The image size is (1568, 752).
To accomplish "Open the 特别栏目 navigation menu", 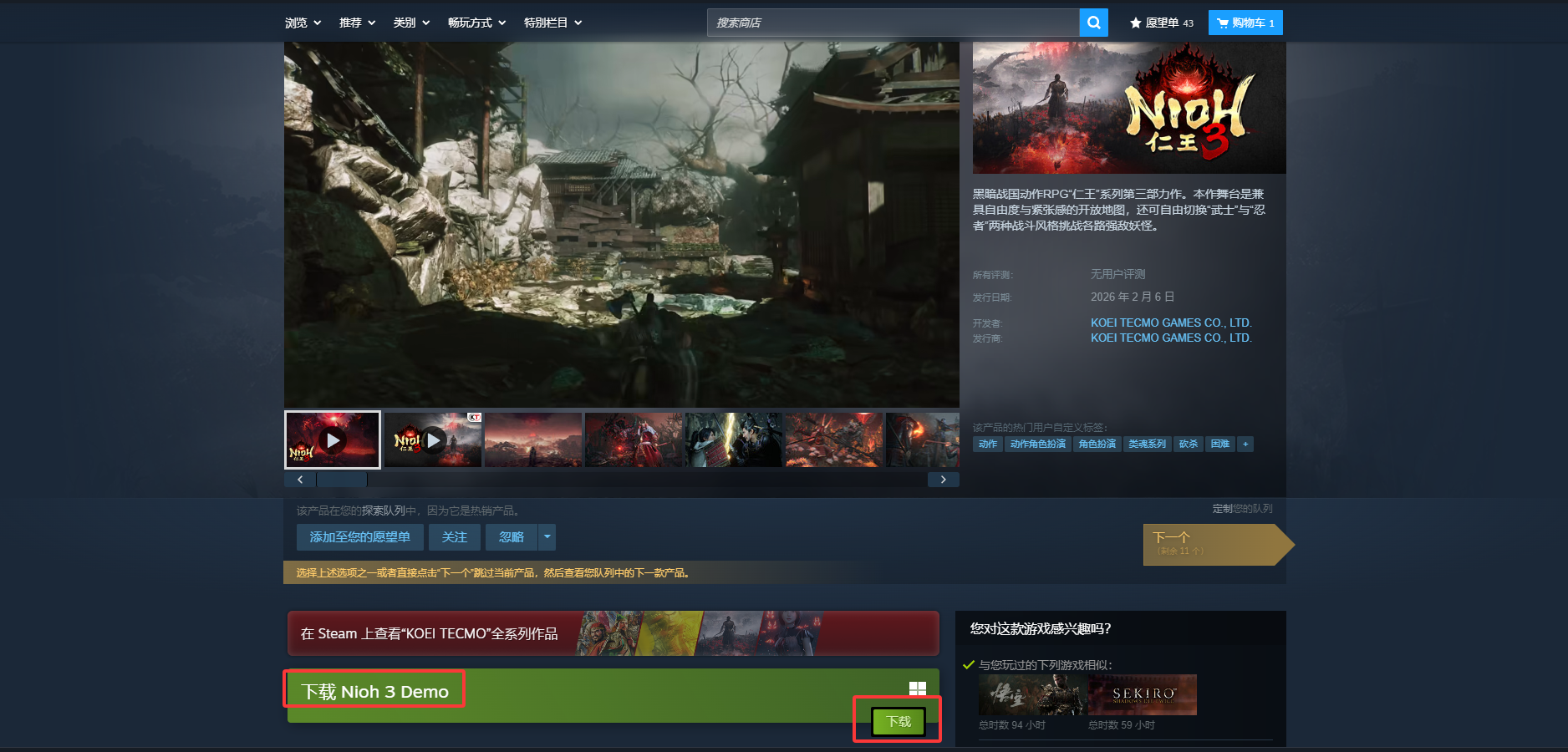I will pyautogui.click(x=552, y=23).
